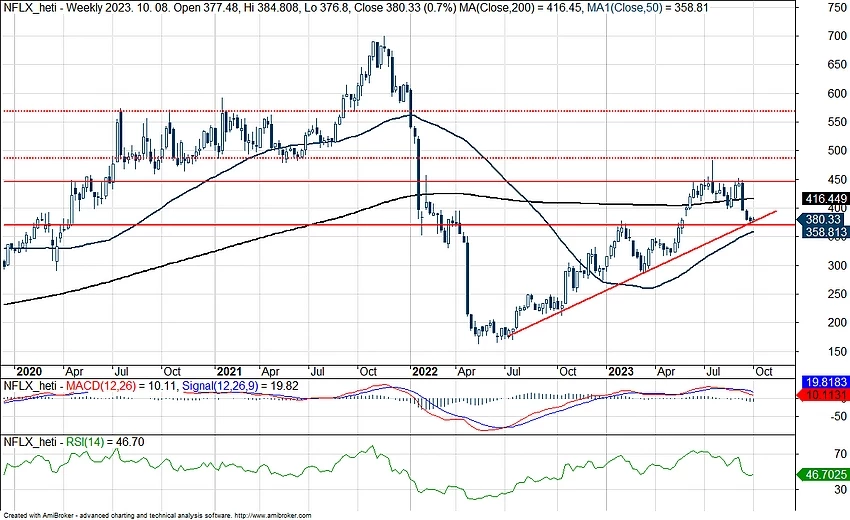850x520 pixels.
Task: Click the 380.33 last close price tag
Action: 822,220
